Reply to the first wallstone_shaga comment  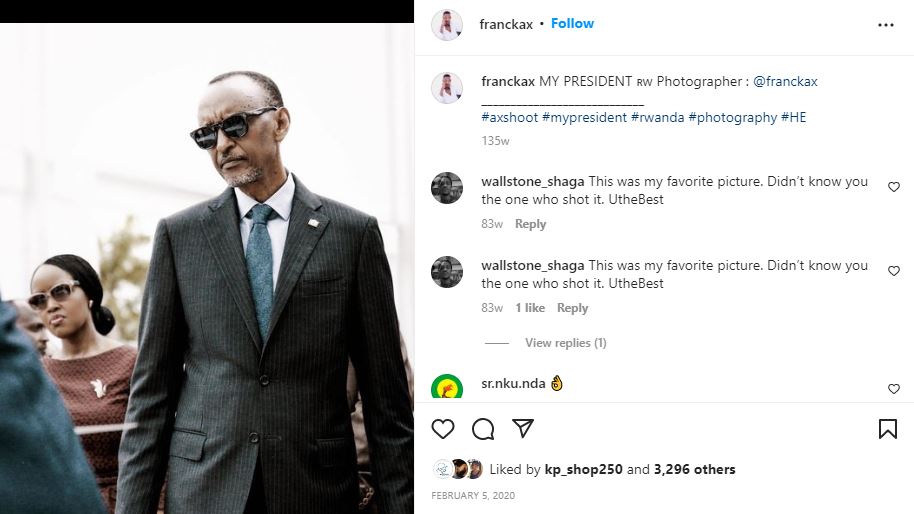coord(530,224)
